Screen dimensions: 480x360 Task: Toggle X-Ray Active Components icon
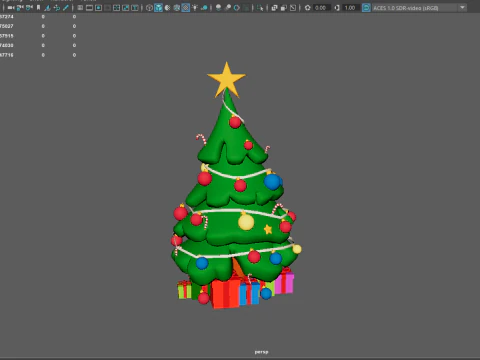pyautogui.click(x=284, y=8)
